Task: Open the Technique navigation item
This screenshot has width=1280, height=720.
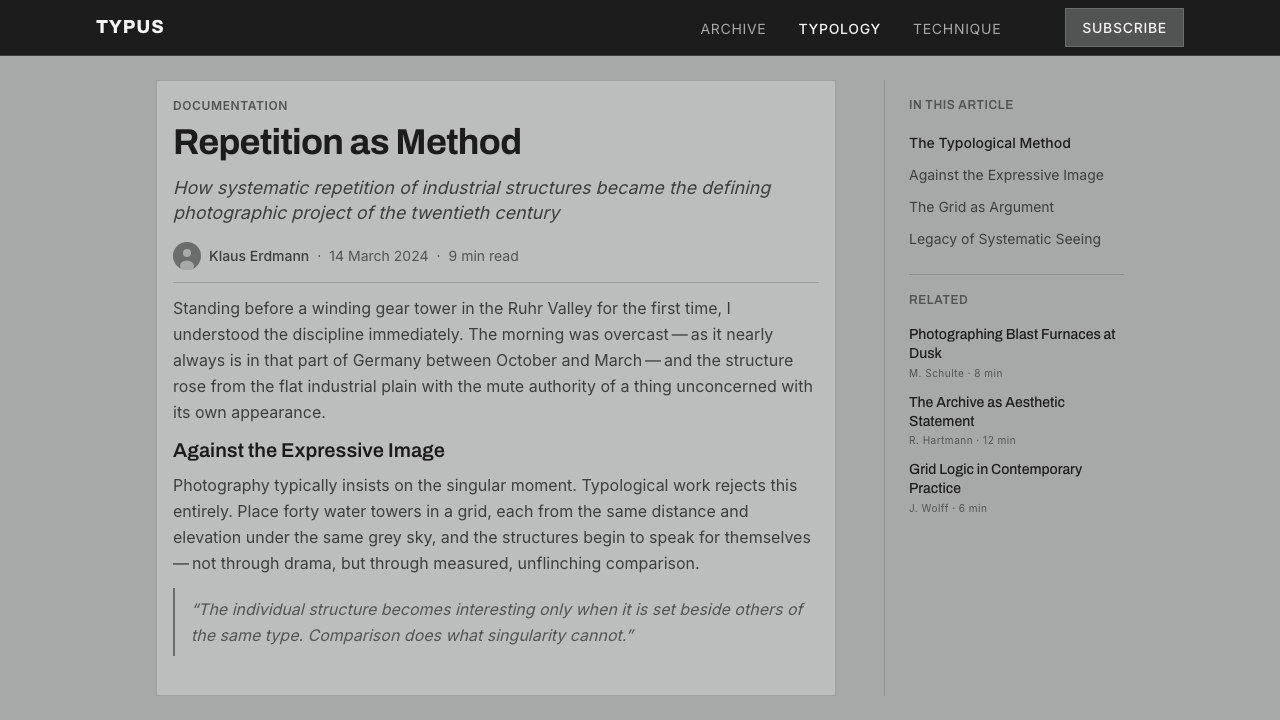Action: pos(957,29)
